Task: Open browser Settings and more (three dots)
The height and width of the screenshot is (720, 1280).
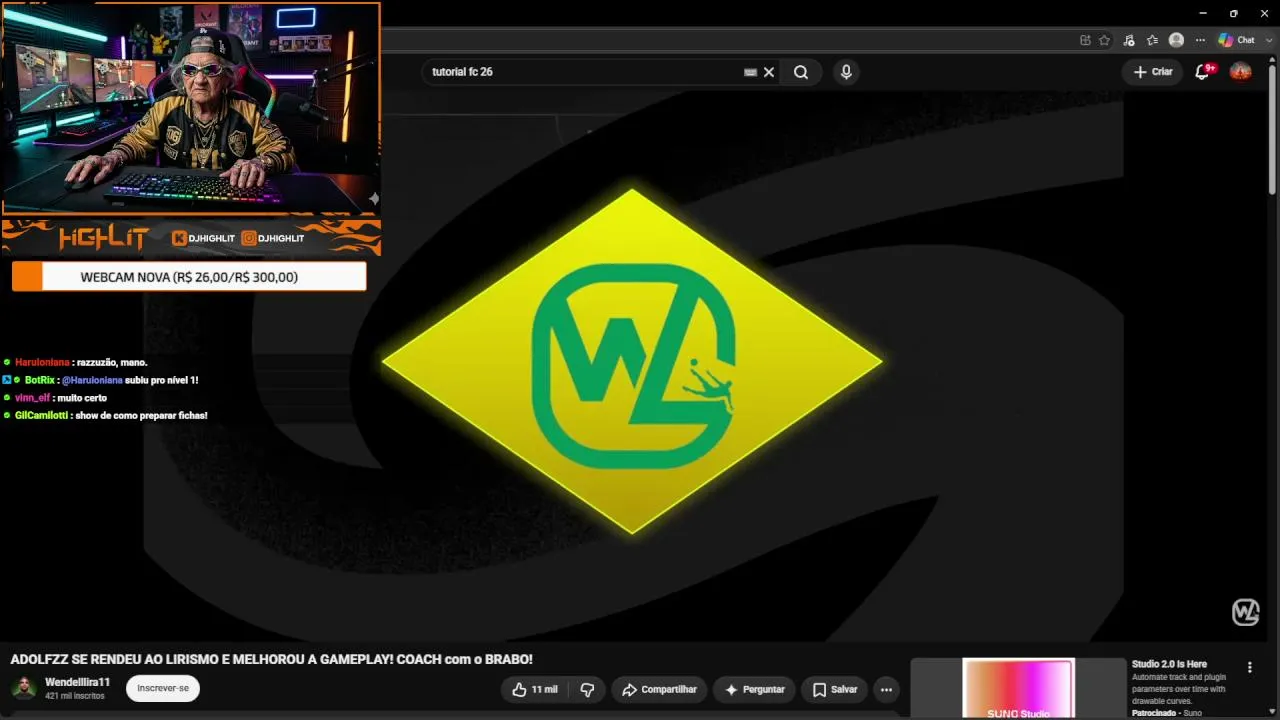Action: pos(1200,40)
